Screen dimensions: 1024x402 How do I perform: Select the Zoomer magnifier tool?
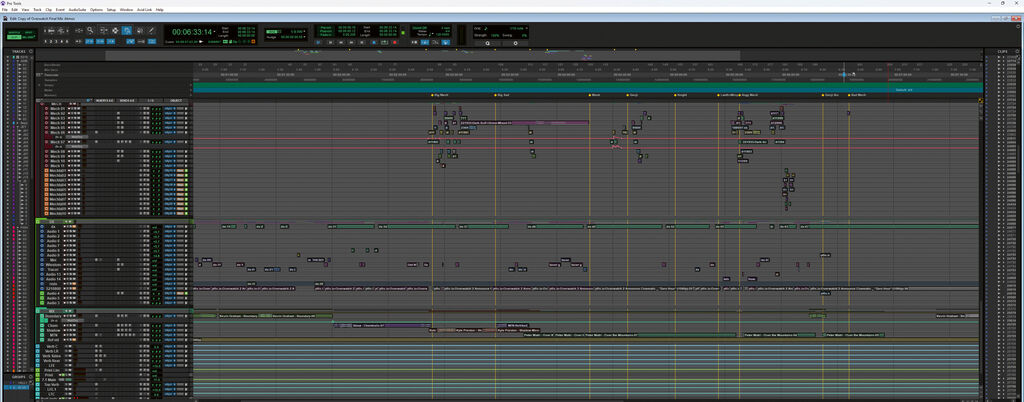90,30
